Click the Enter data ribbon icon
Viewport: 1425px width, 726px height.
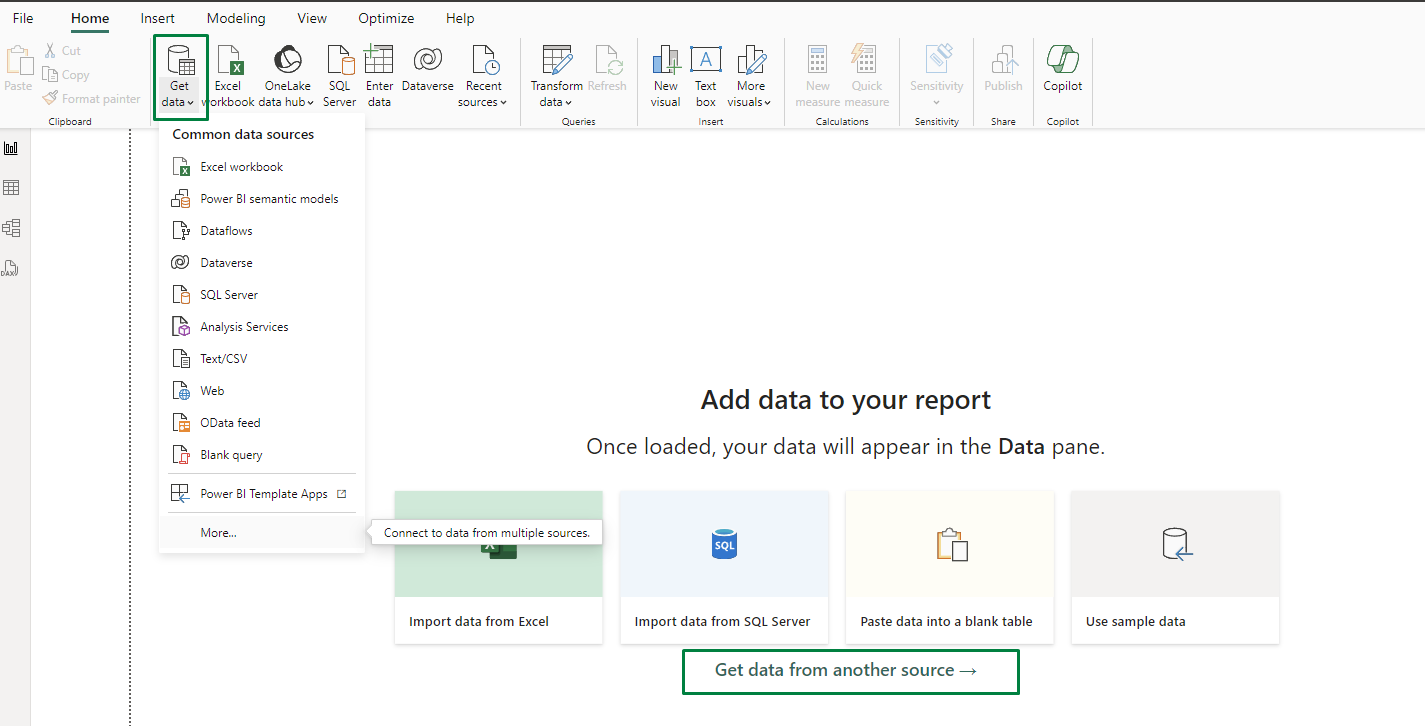pos(379,77)
